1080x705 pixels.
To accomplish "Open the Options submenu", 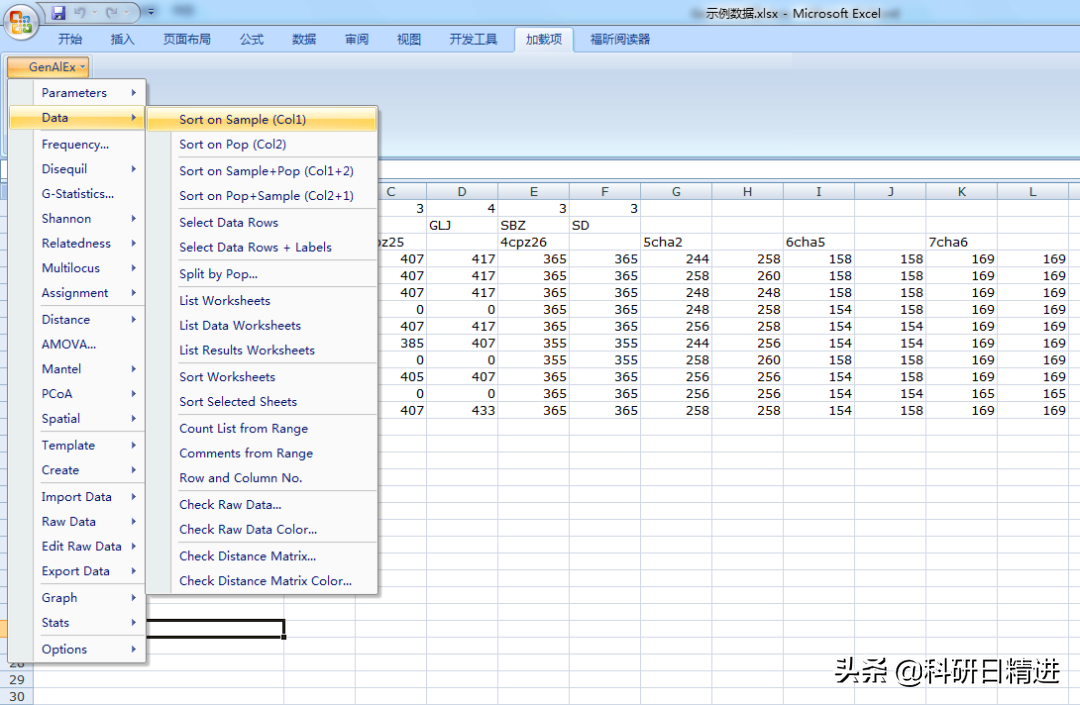I will (x=77, y=649).
